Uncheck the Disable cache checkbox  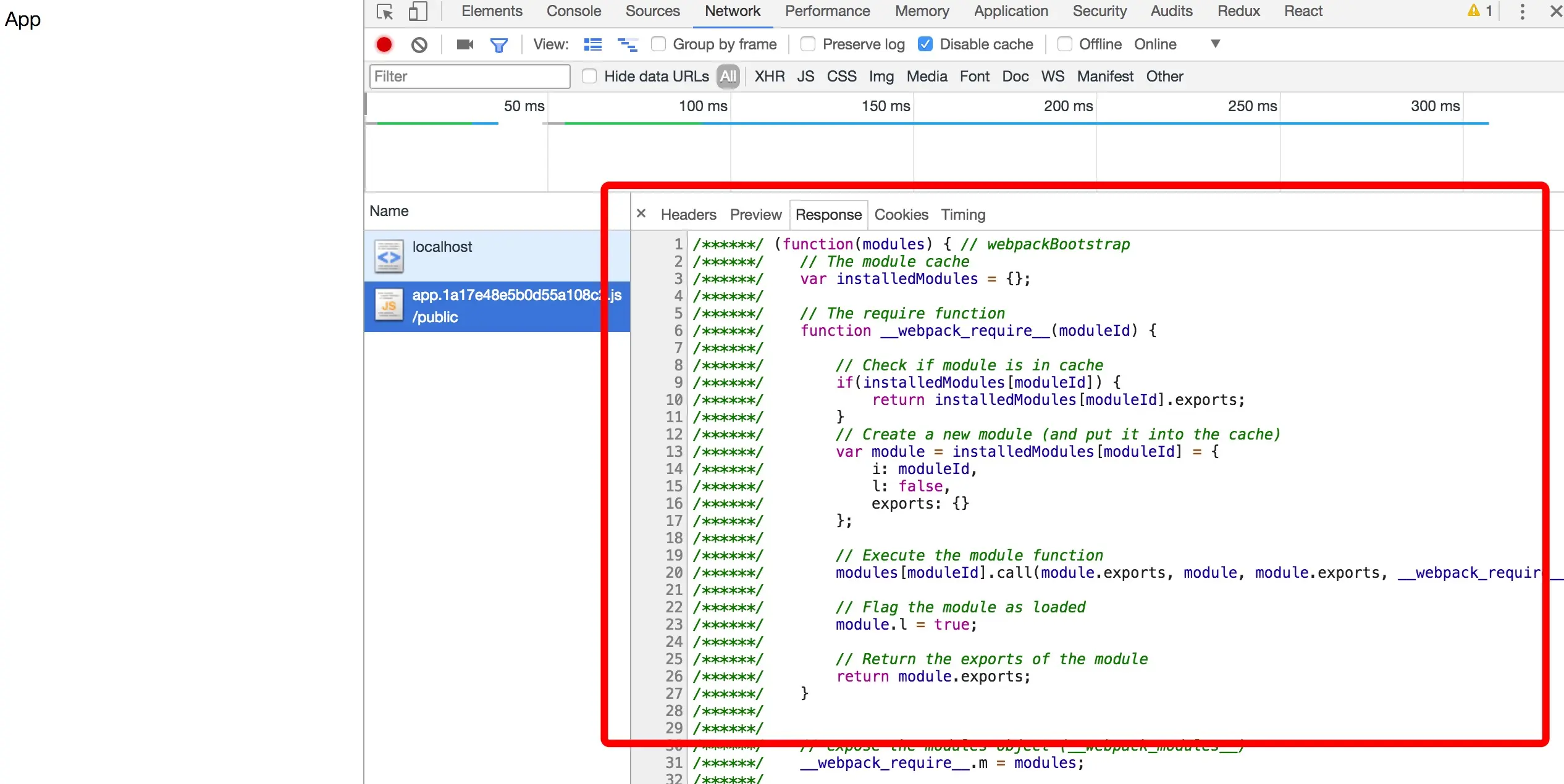click(925, 44)
